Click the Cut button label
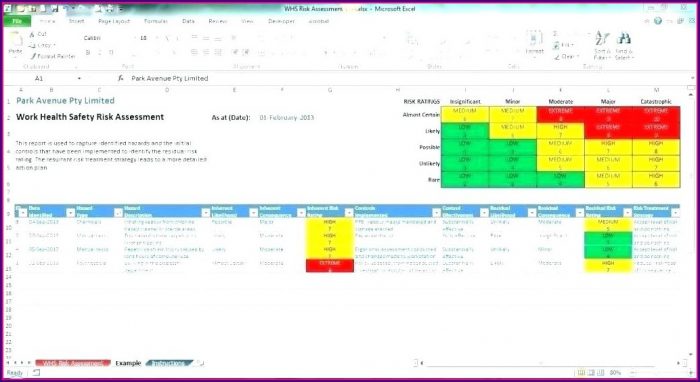The height and width of the screenshot is (382, 700). point(42,34)
